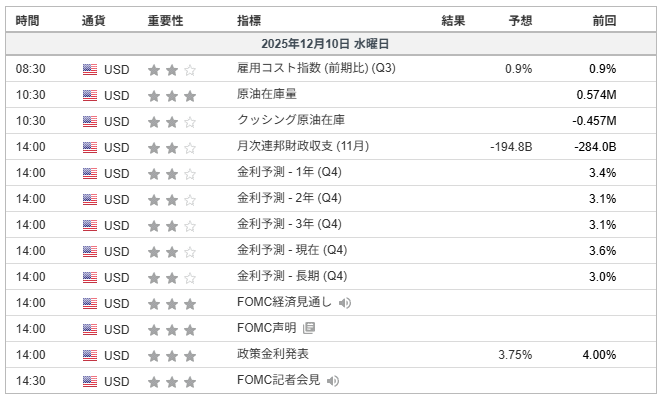Open the 月次連邦財政収支 (11月) event
The height and width of the screenshot is (400, 663).
302,147
